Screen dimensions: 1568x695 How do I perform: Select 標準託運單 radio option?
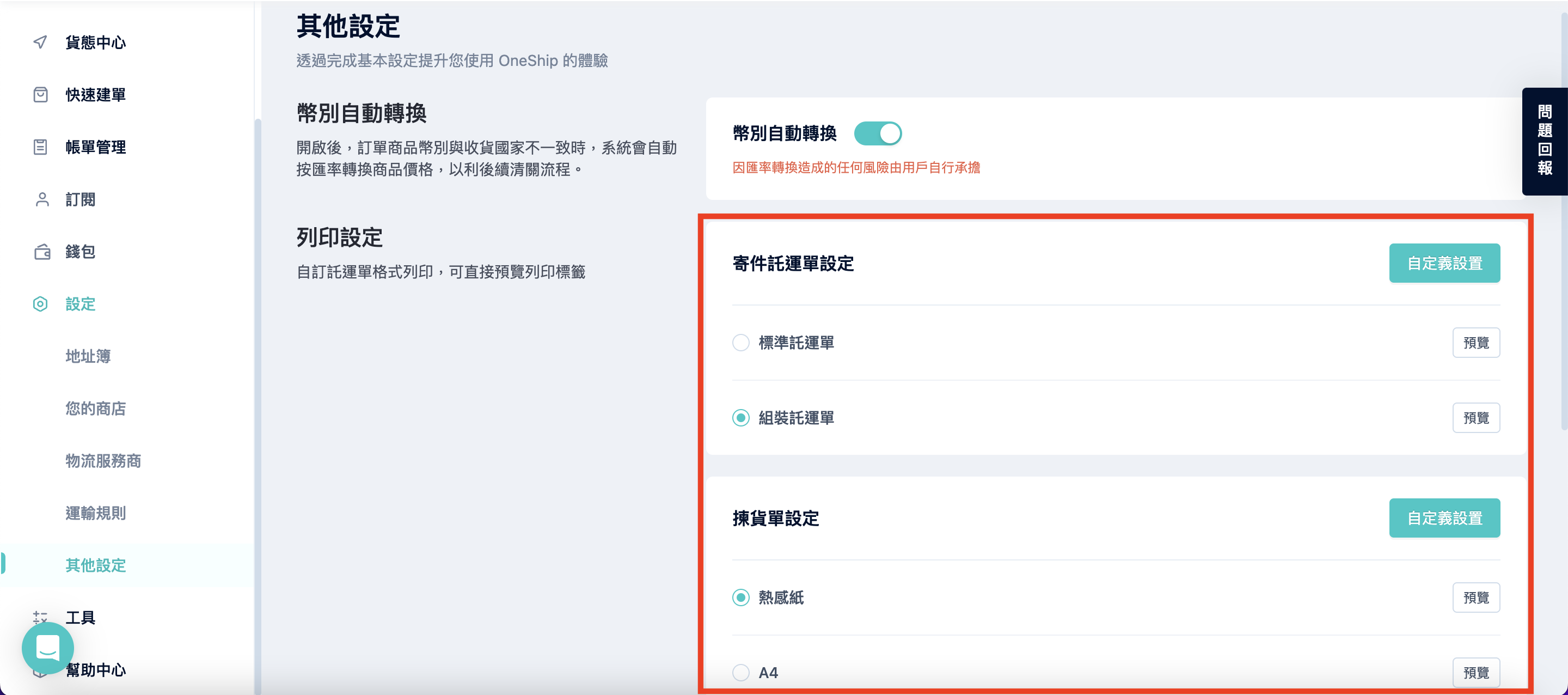tap(741, 342)
